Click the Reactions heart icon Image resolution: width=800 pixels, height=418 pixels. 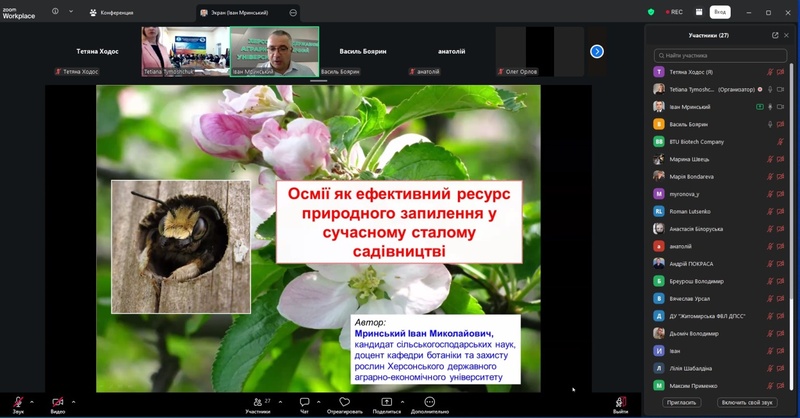click(345, 402)
